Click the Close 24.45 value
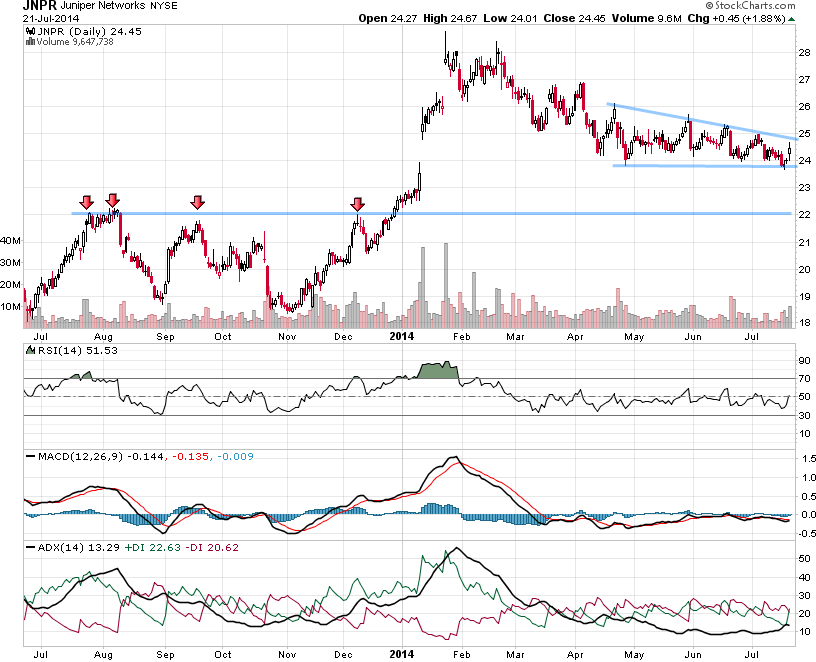 click(575, 18)
